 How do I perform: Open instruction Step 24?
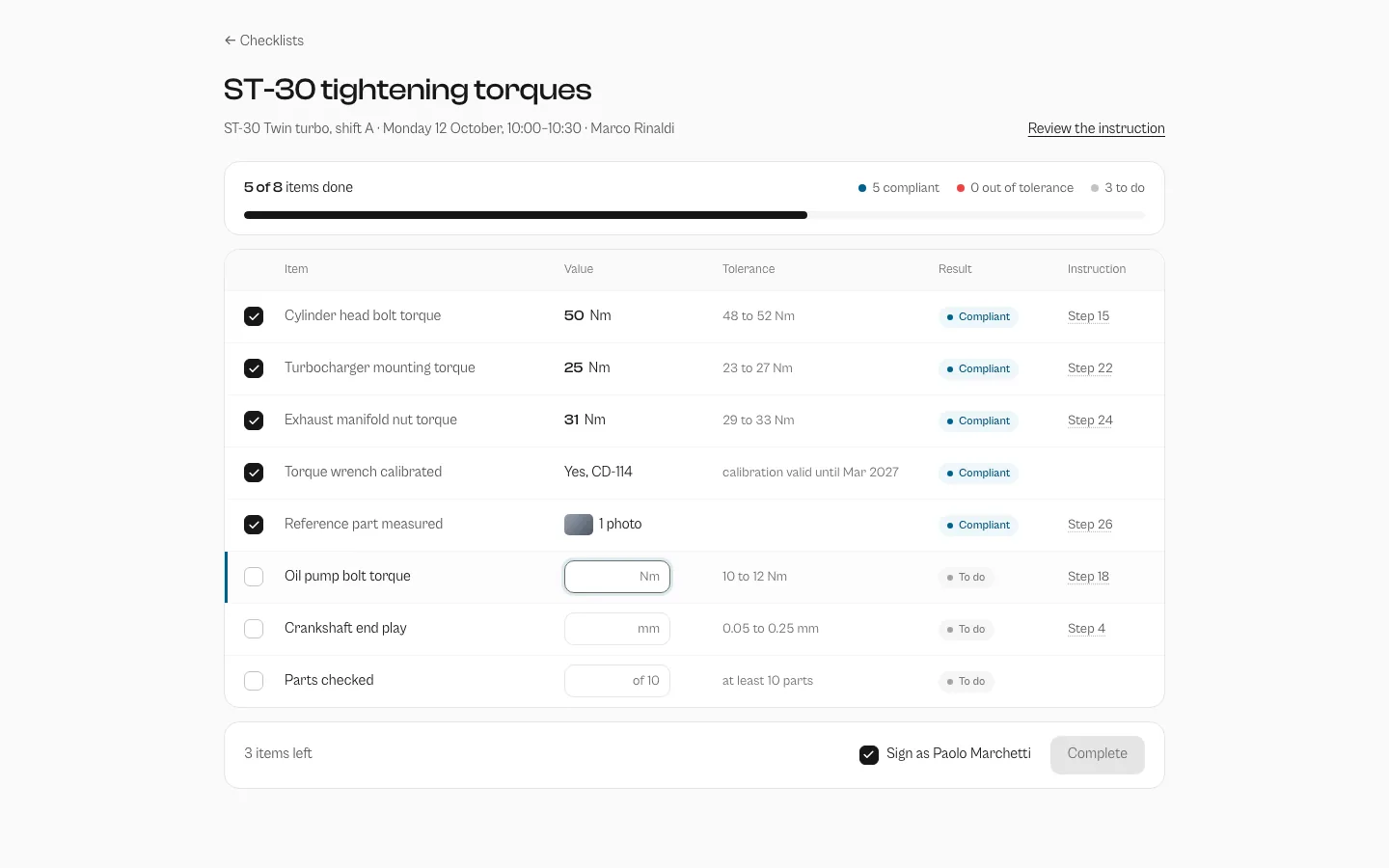[x=1090, y=420]
